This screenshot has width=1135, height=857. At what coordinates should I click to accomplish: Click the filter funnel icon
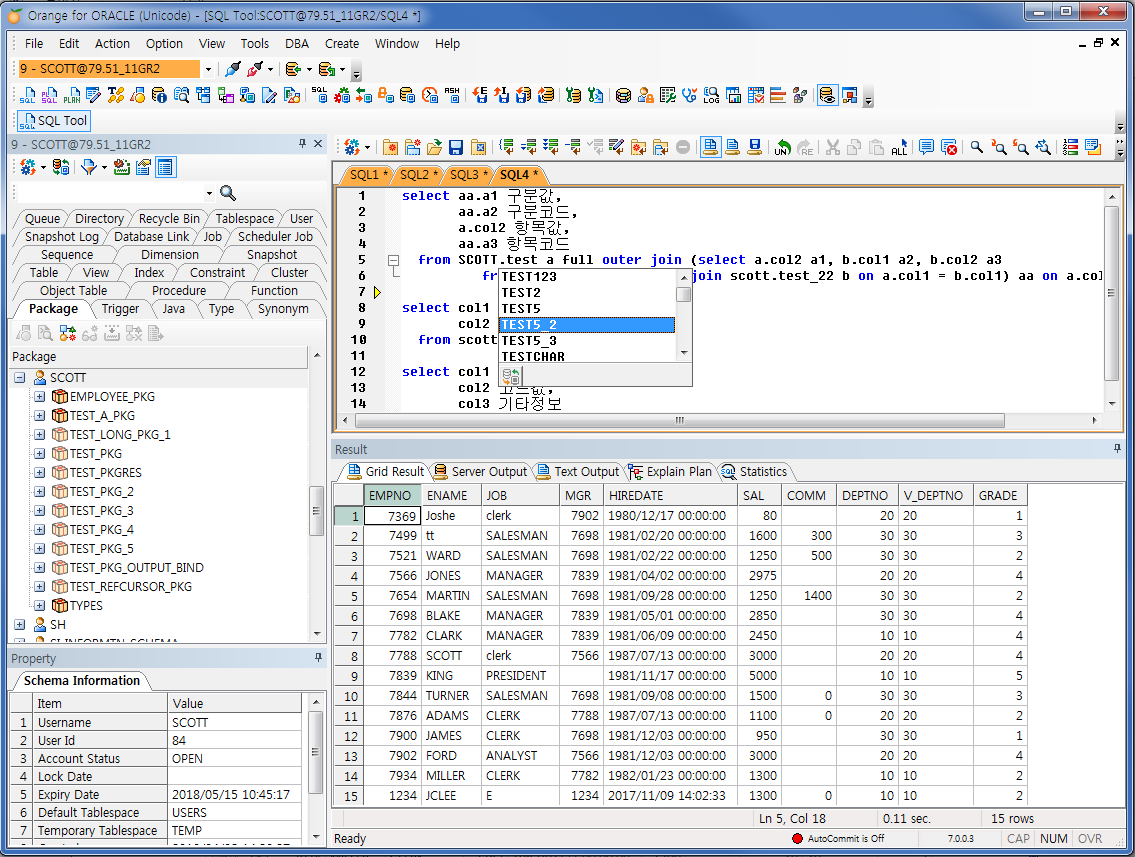88,167
